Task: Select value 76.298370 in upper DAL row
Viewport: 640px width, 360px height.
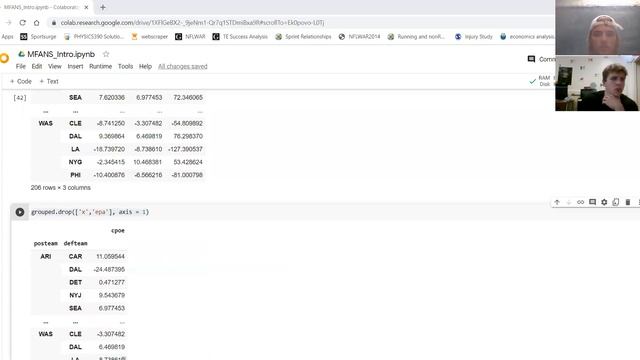Action: [x=188, y=136]
